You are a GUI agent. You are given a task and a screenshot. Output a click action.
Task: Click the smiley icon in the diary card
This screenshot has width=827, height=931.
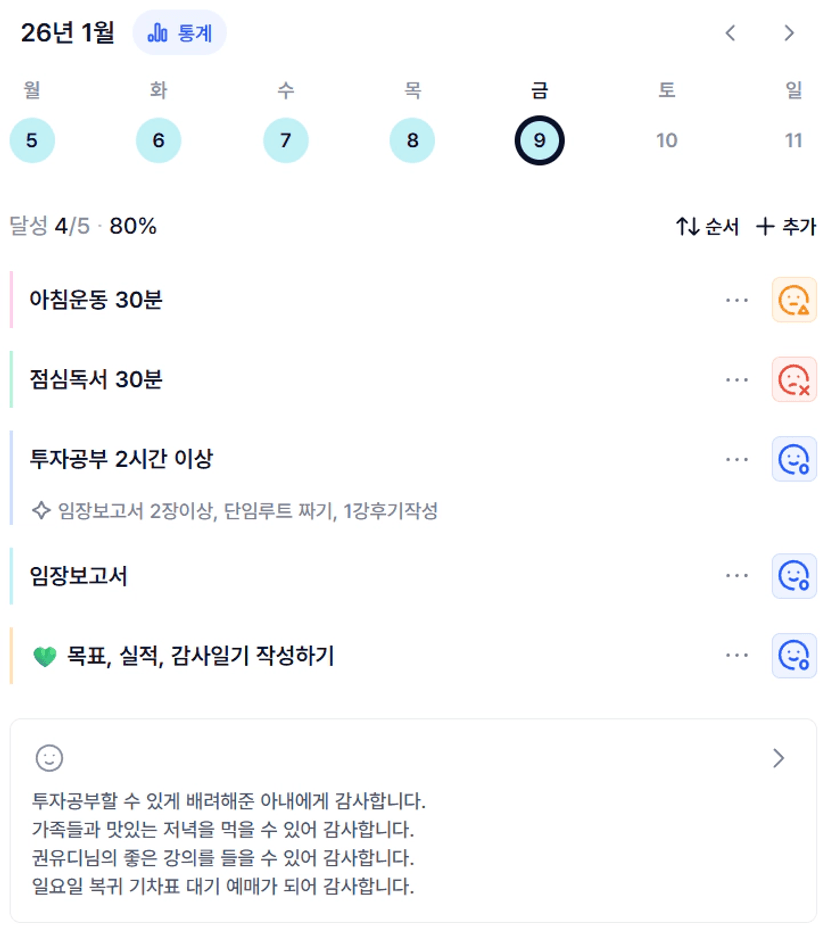(x=49, y=758)
